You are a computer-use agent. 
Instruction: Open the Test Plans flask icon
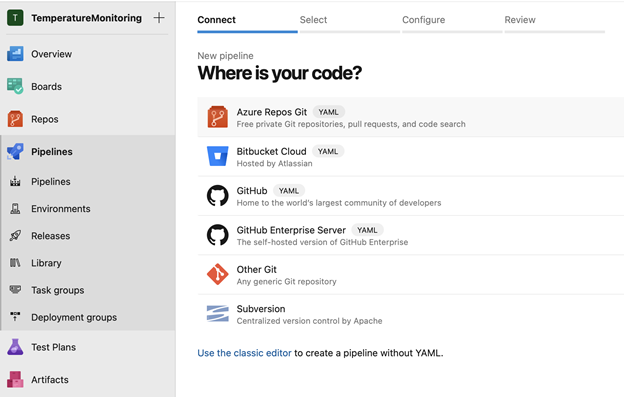coord(15,347)
